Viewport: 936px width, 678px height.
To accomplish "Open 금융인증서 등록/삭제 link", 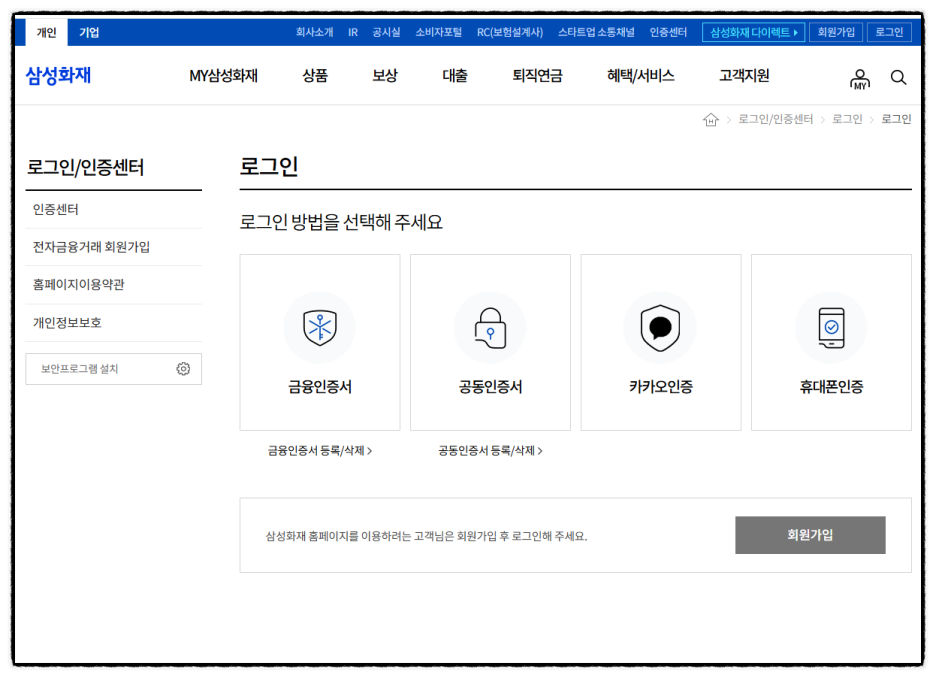I will 320,451.
